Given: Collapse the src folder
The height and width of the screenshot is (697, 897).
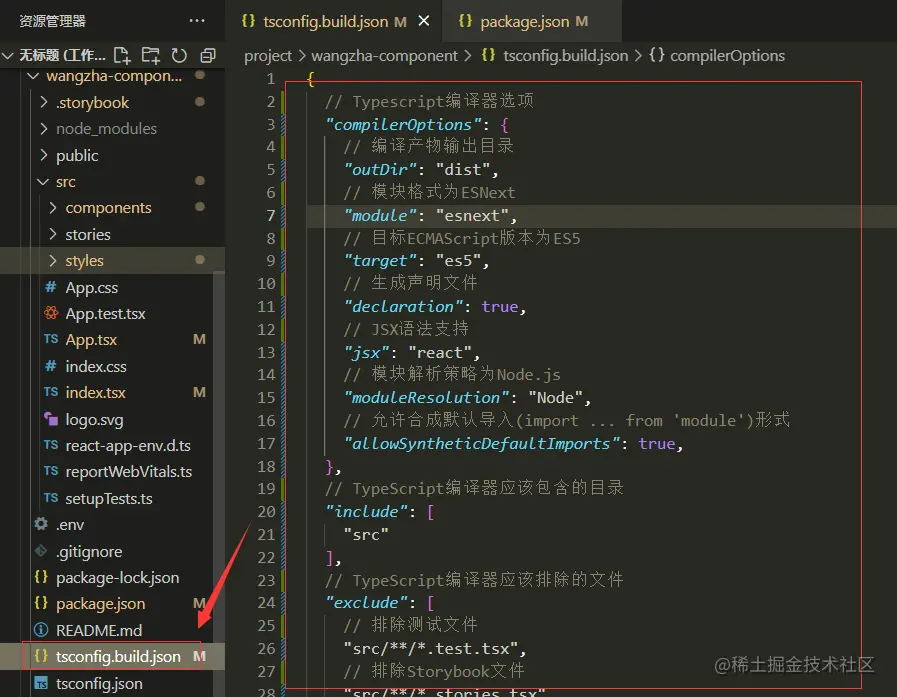Looking at the screenshot, I should pos(43,182).
